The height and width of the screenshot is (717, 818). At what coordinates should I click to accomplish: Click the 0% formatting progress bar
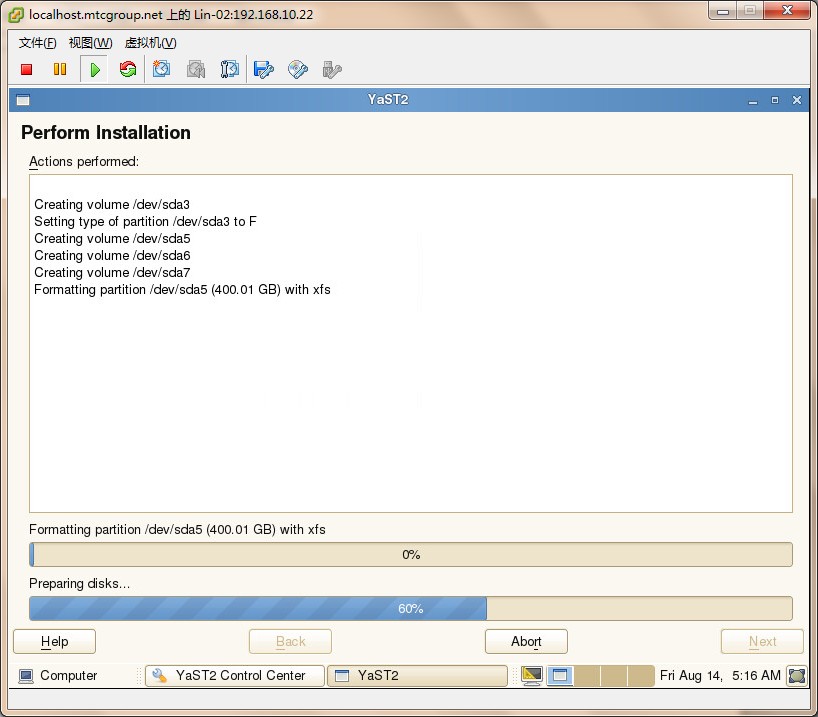411,554
